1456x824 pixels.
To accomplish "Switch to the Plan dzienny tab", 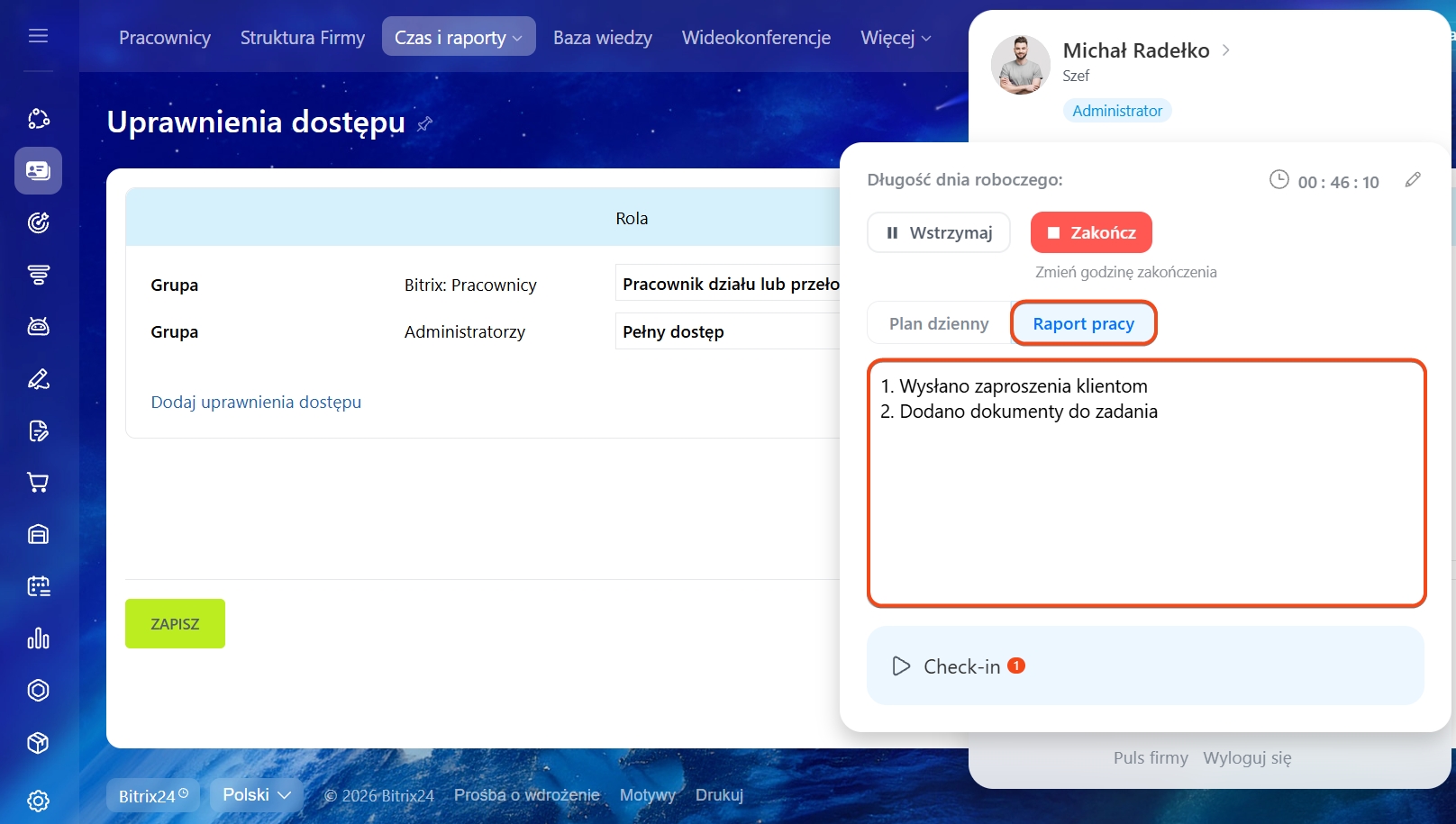I will click(938, 323).
